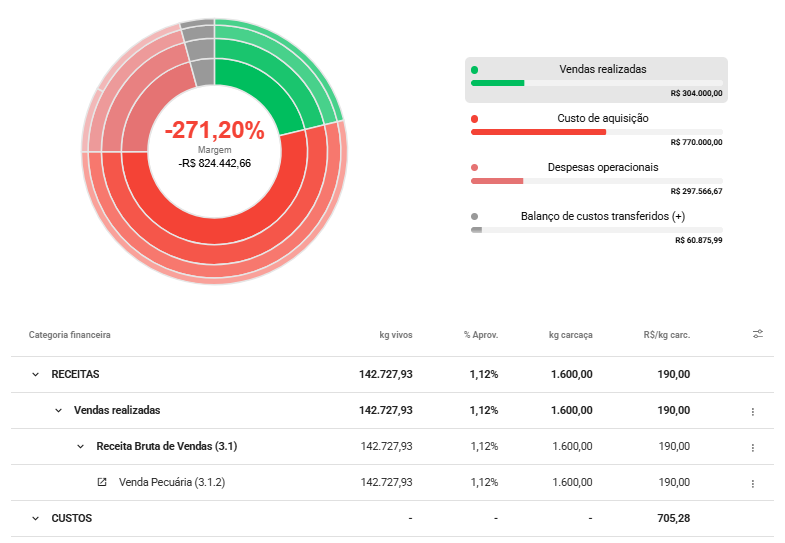Collapse the CUSTOS category
Image resolution: width=785 pixels, height=543 pixels.
tap(35, 518)
